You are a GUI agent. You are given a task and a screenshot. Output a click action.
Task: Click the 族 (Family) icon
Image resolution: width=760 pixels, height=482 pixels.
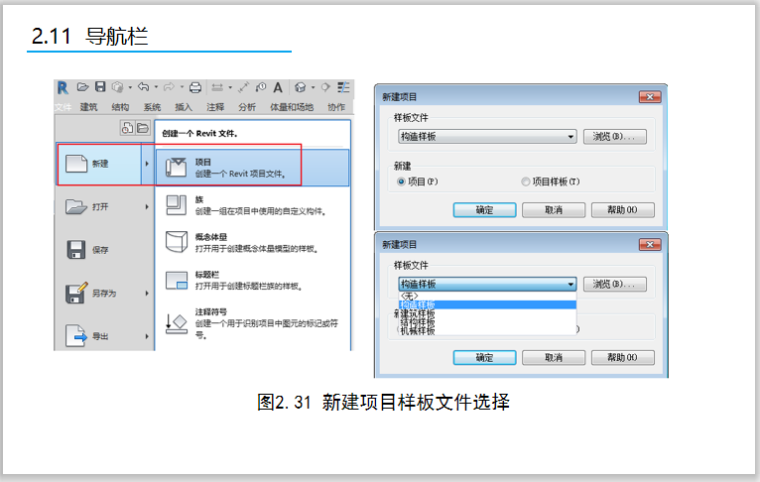coord(175,205)
